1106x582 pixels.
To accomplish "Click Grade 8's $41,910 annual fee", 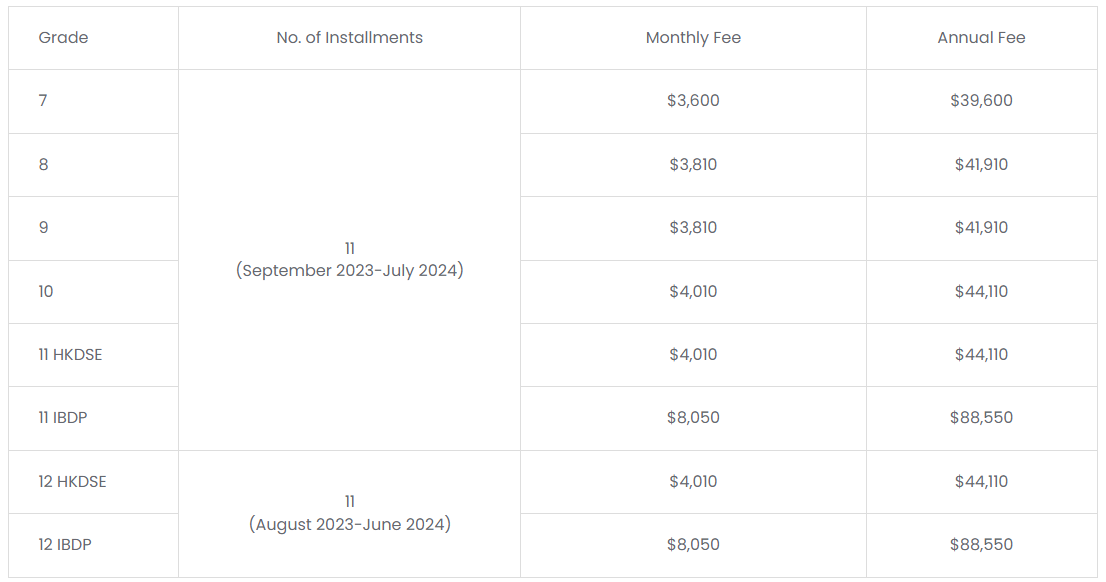I will 981,164.
